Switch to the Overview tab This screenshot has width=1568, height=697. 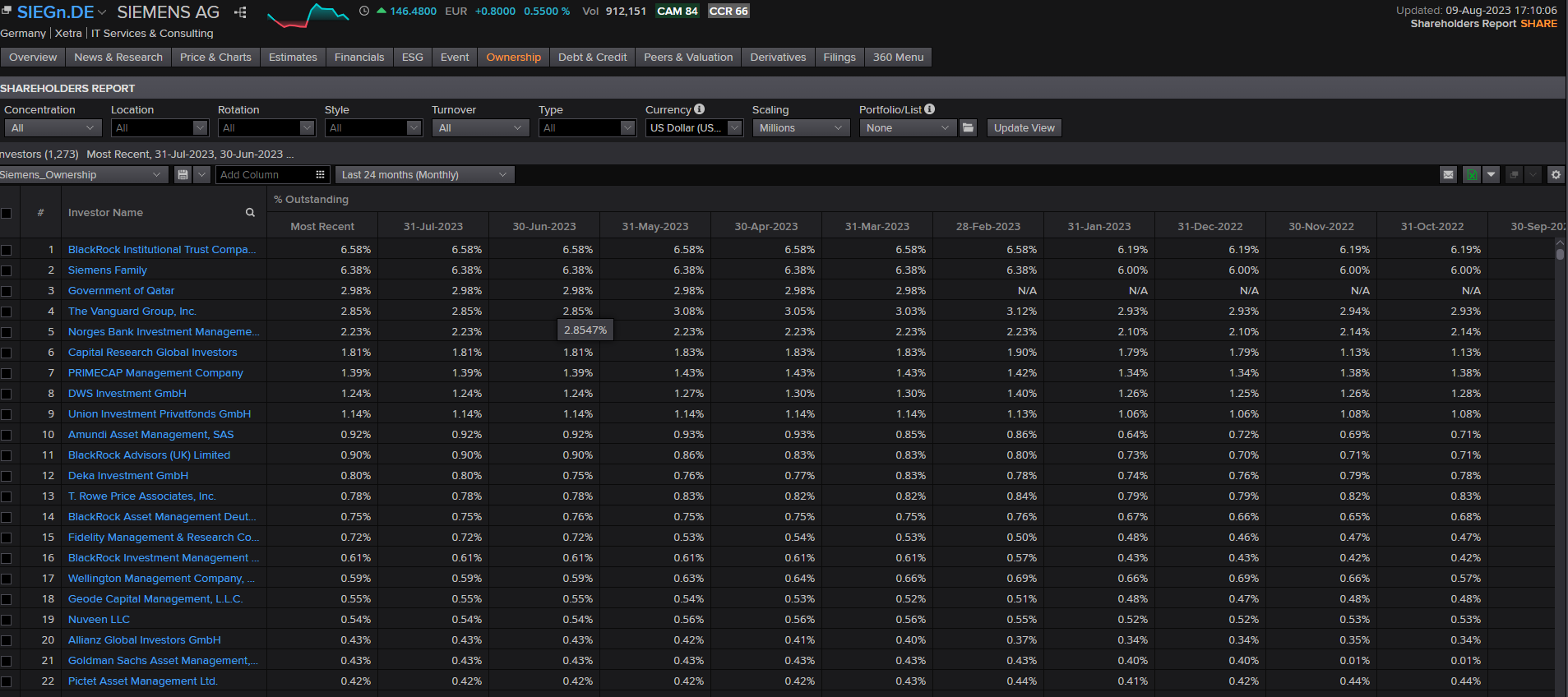point(33,57)
